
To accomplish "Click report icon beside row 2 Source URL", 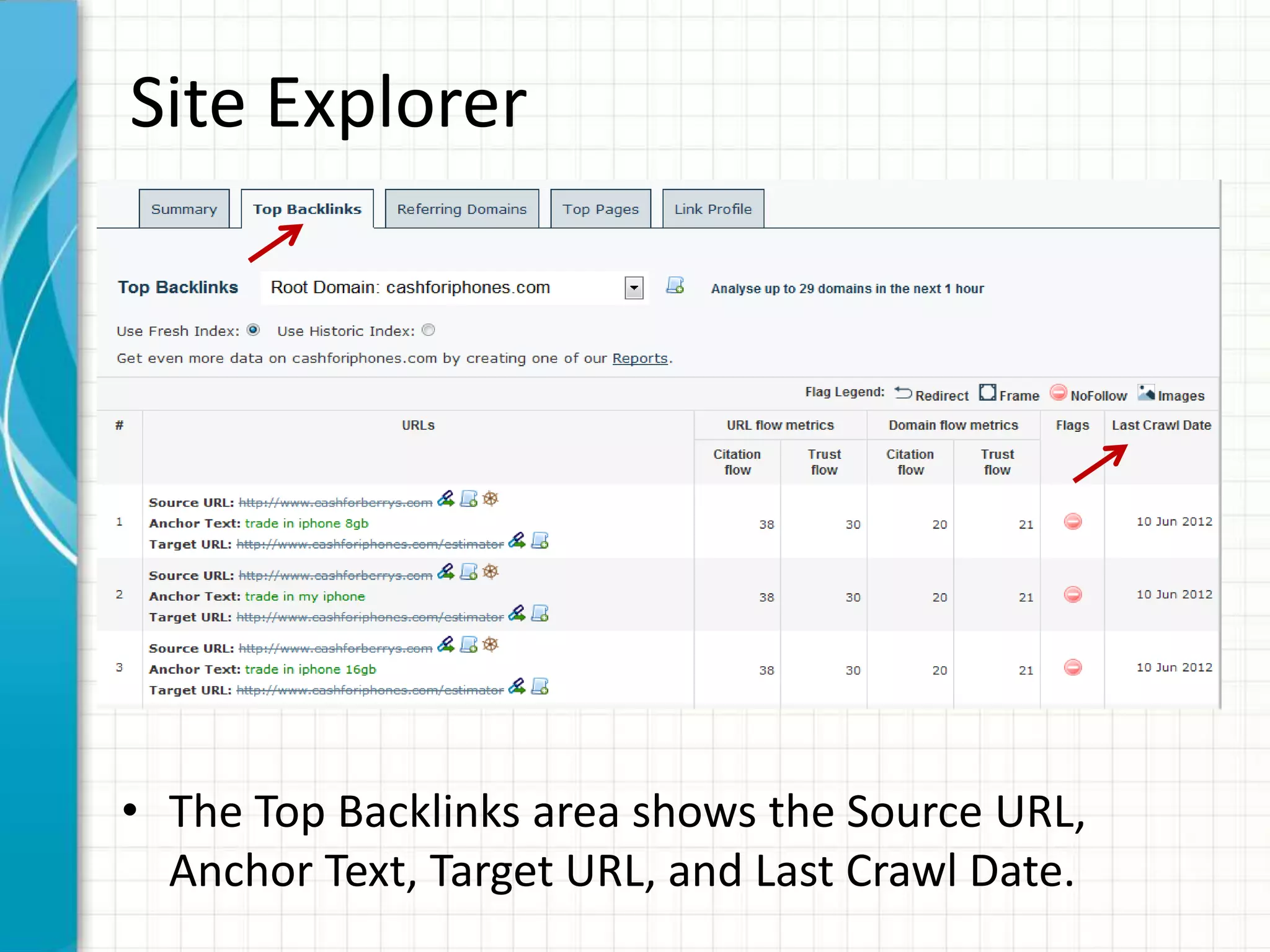I will click(469, 571).
